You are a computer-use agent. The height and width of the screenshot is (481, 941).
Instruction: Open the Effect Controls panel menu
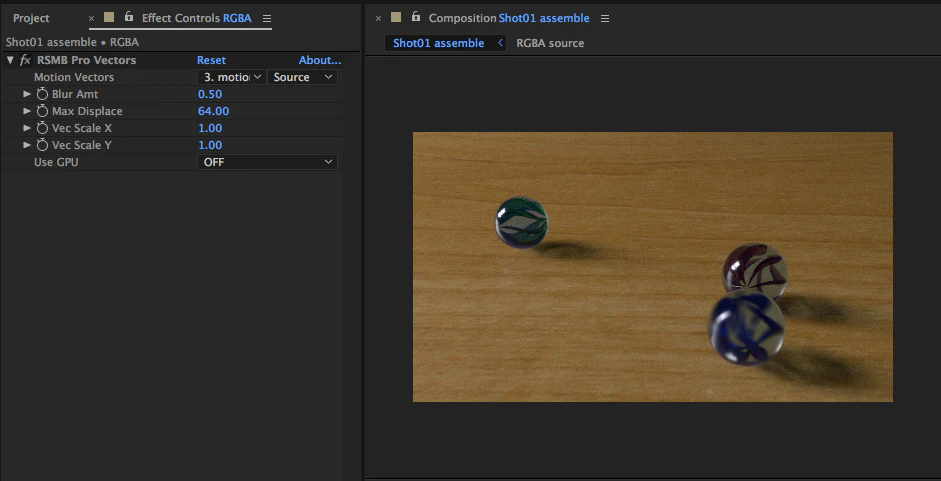pos(267,19)
